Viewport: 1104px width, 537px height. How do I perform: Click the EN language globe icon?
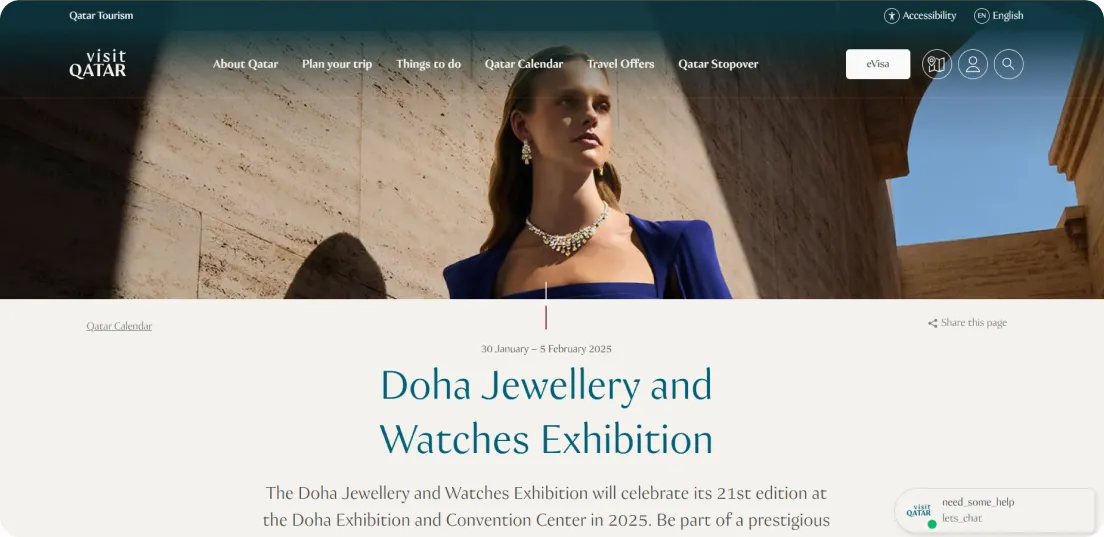[981, 15]
